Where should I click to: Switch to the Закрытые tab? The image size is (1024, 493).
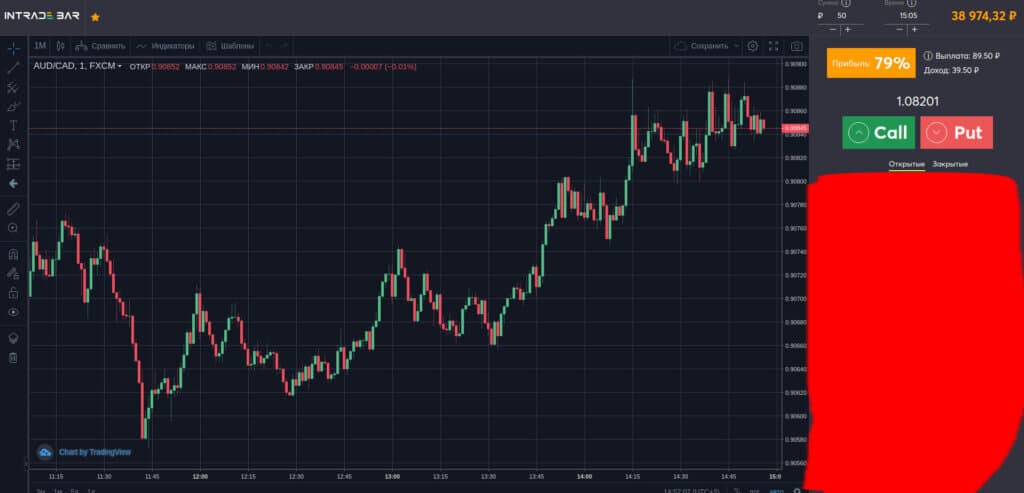pos(950,163)
